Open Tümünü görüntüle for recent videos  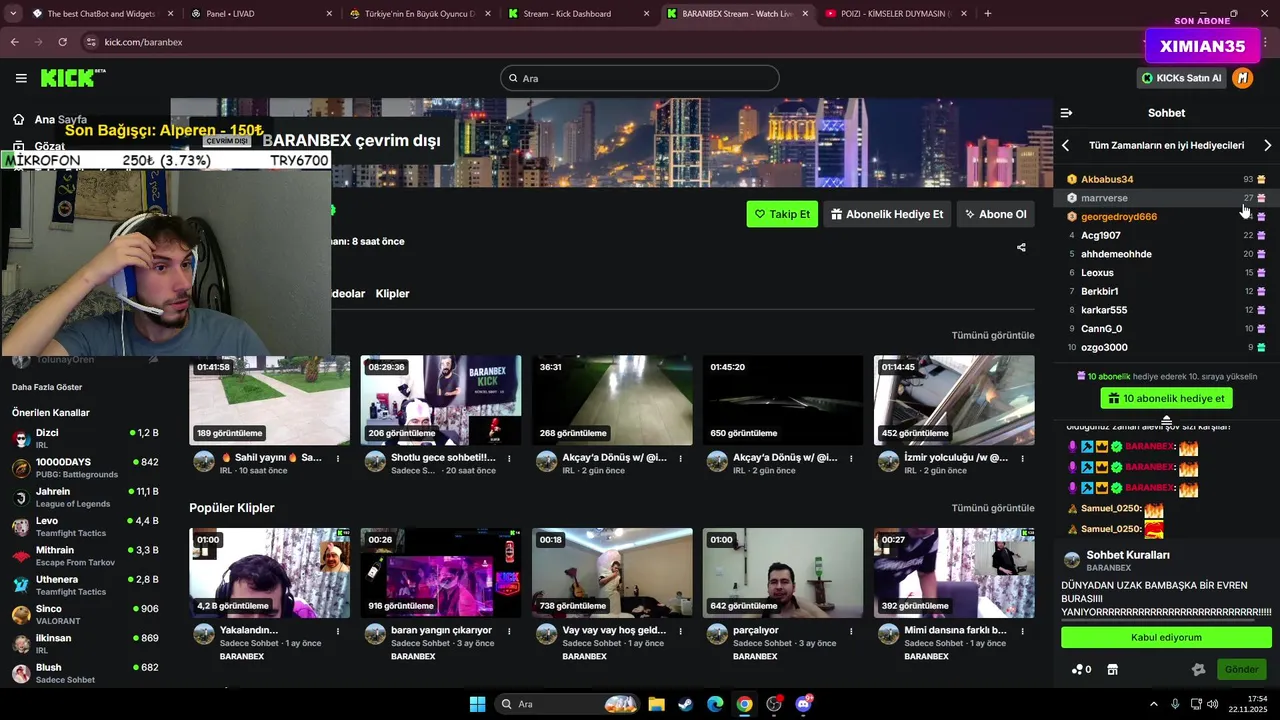coord(993,335)
